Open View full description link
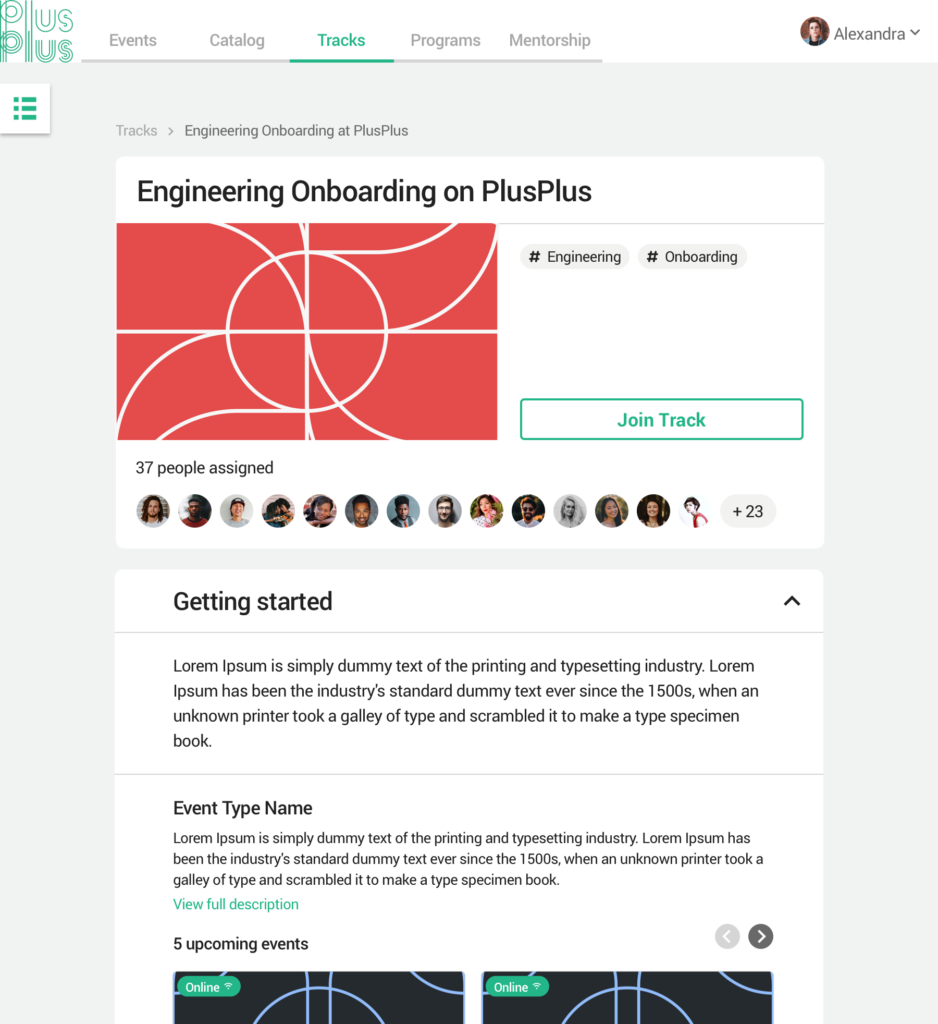The image size is (938, 1024). (x=236, y=904)
